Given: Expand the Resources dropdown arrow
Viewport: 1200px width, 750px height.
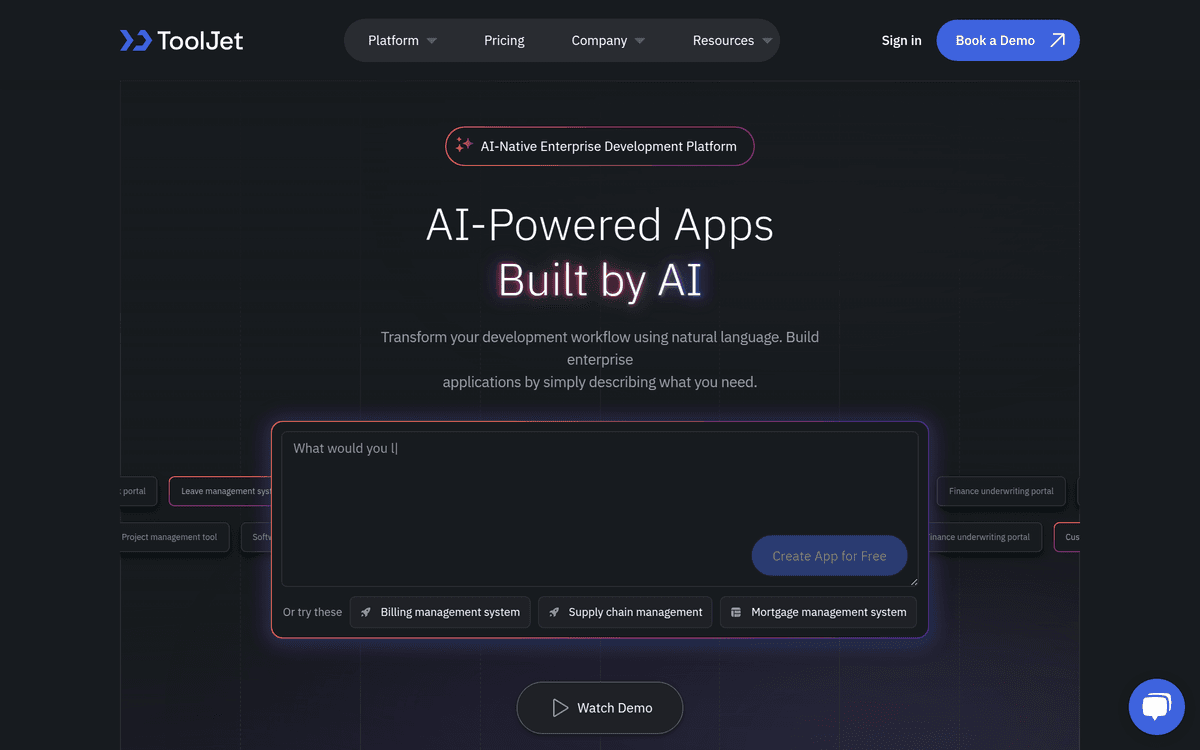Looking at the screenshot, I should 767,41.
